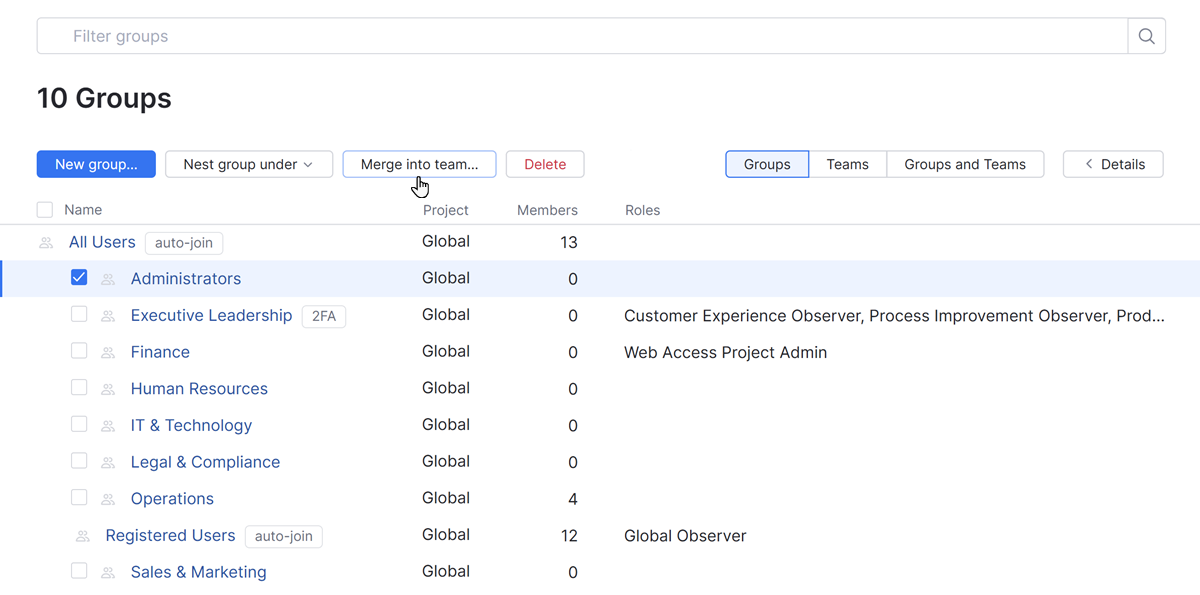1200x595 pixels.
Task: Click group icon beside Sales & Marketing
Action: click(x=108, y=573)
